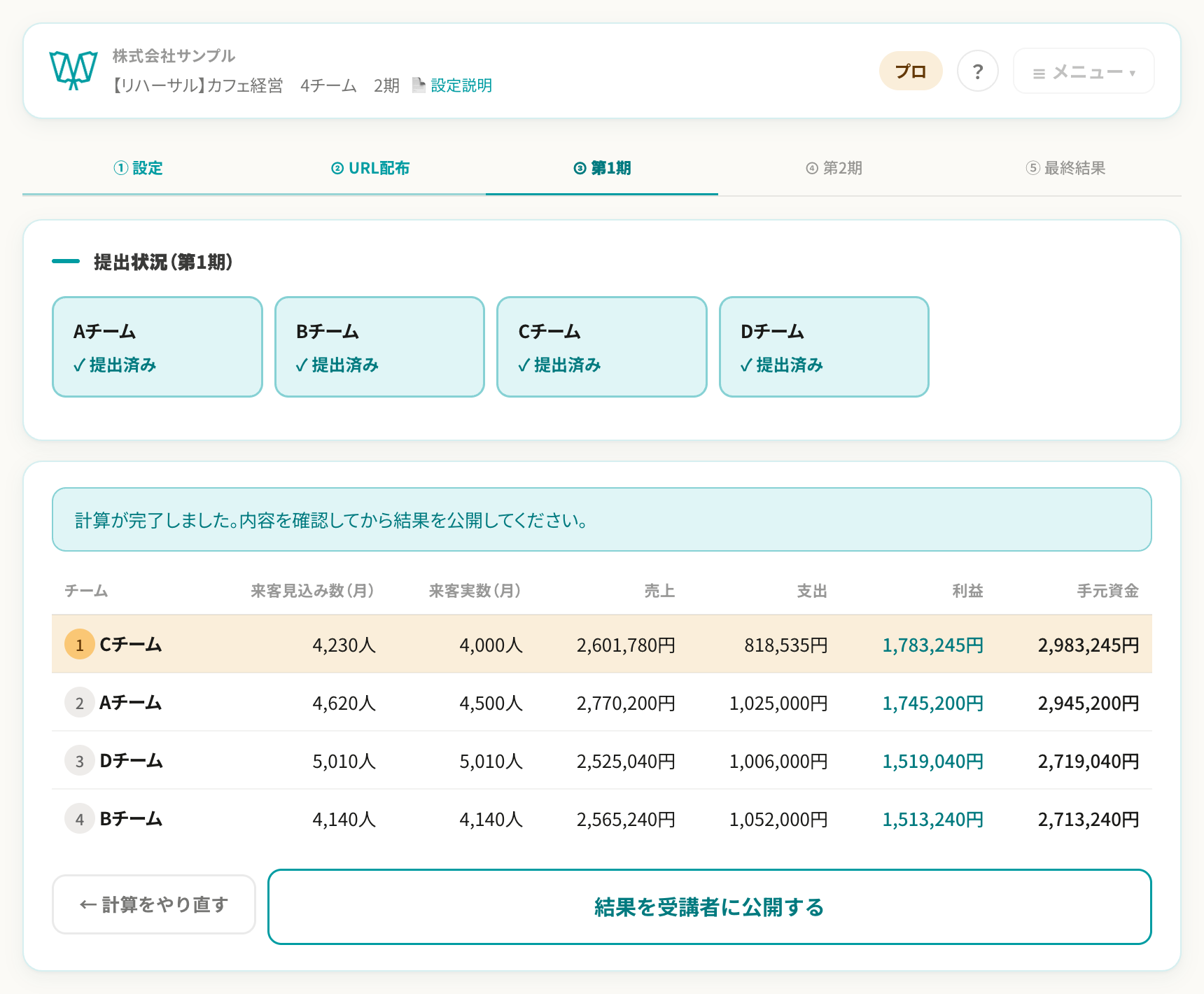The image size is (1204, 994).
Task: Click the Bチーム name in results table
Action: [131, 819]
